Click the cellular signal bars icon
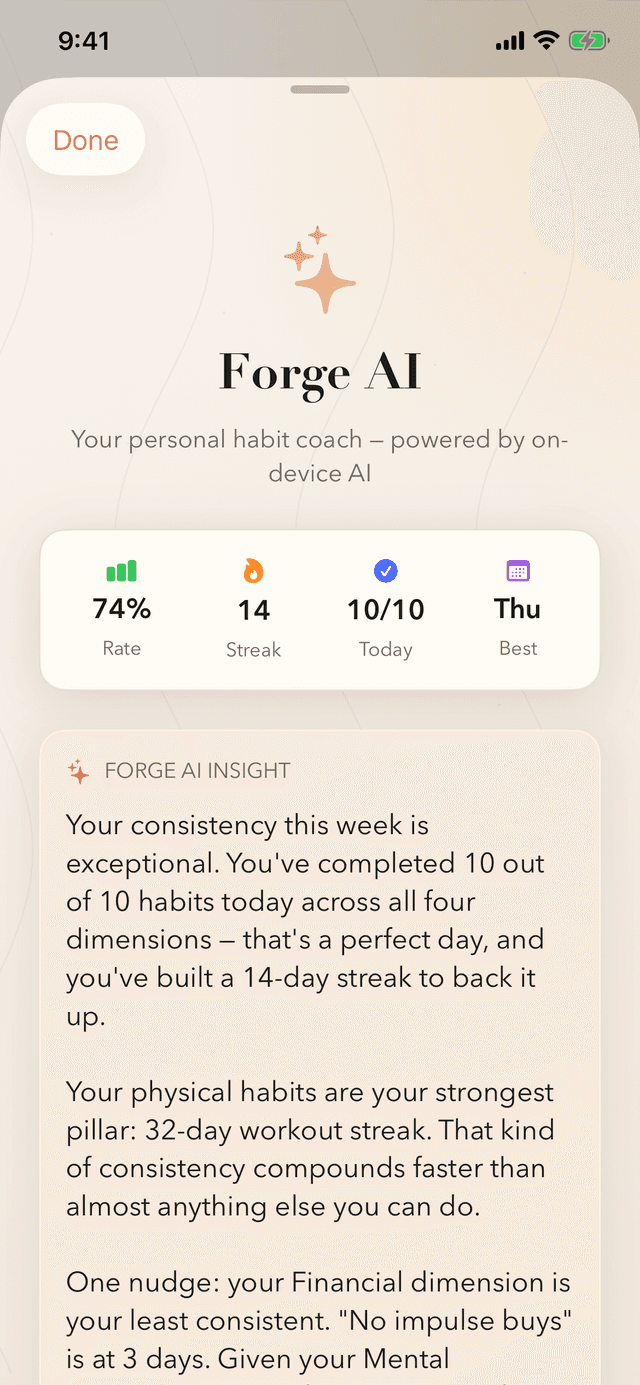The image size is (640, 1385). (509, 42)
